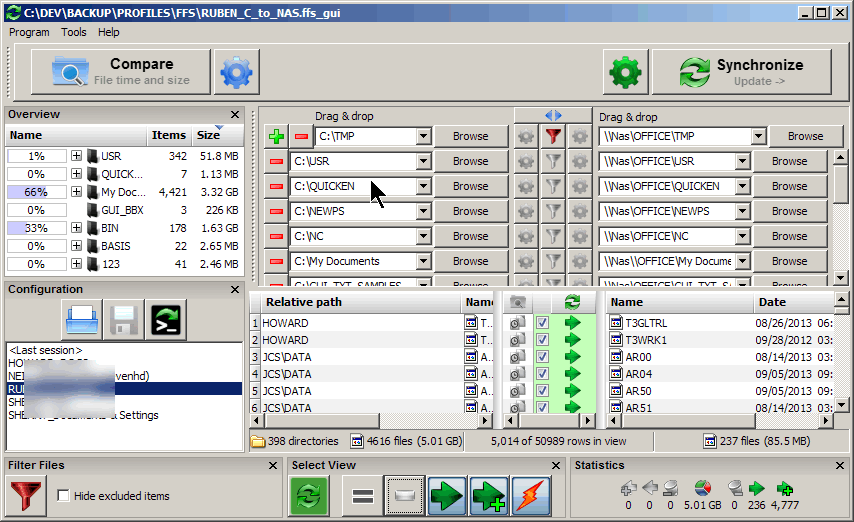Add a folder pair with green plus
This screenshot has height=522, width=854.
click(x=276, y=136)
